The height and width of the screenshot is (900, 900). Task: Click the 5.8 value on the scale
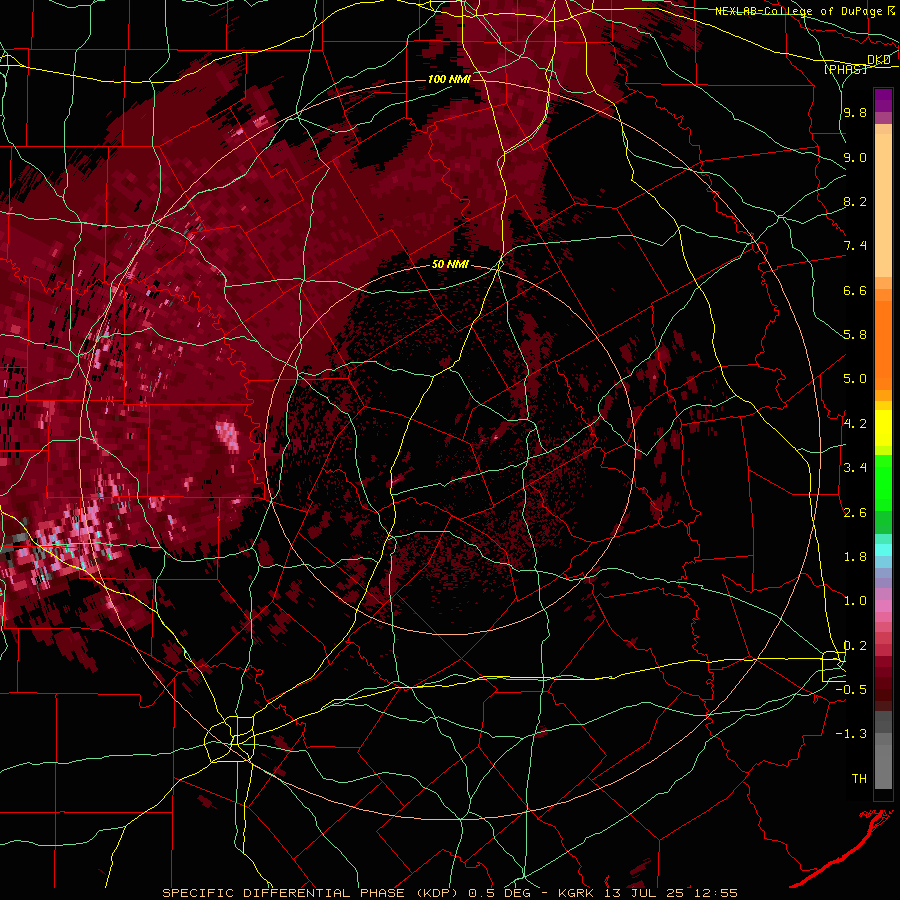pyautogui.click(x=855, y=335)
